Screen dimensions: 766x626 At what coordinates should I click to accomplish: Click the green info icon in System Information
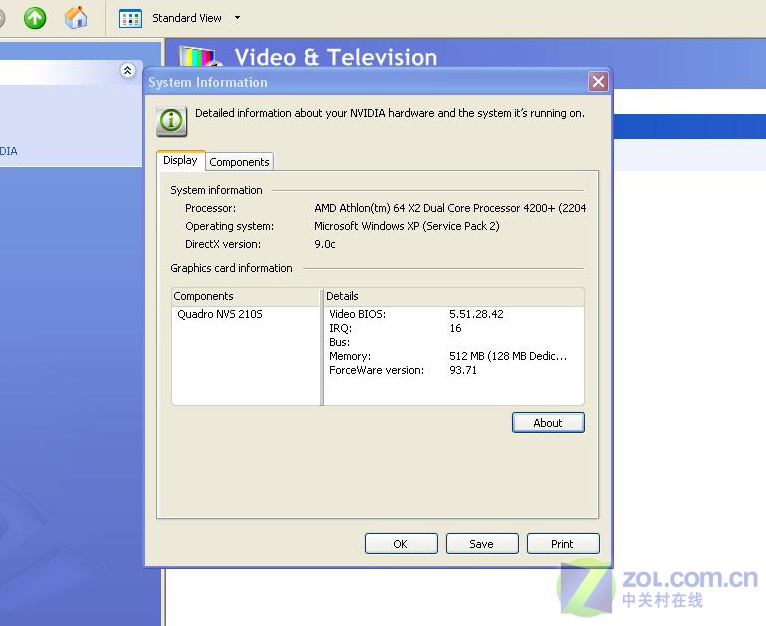pyautogui.click(x=171, y=121)
